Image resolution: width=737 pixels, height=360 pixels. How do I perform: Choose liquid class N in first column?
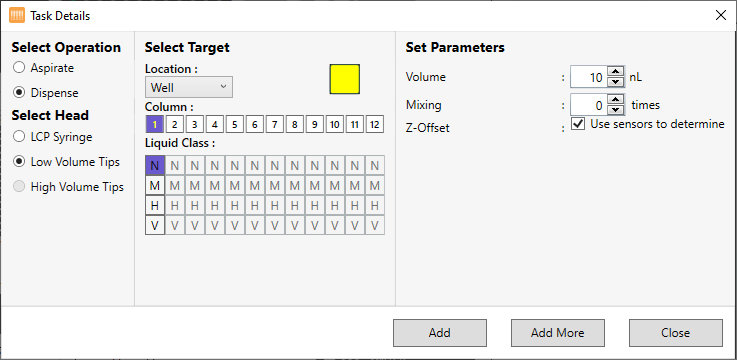pyautogui.click(x=155, y=165)
